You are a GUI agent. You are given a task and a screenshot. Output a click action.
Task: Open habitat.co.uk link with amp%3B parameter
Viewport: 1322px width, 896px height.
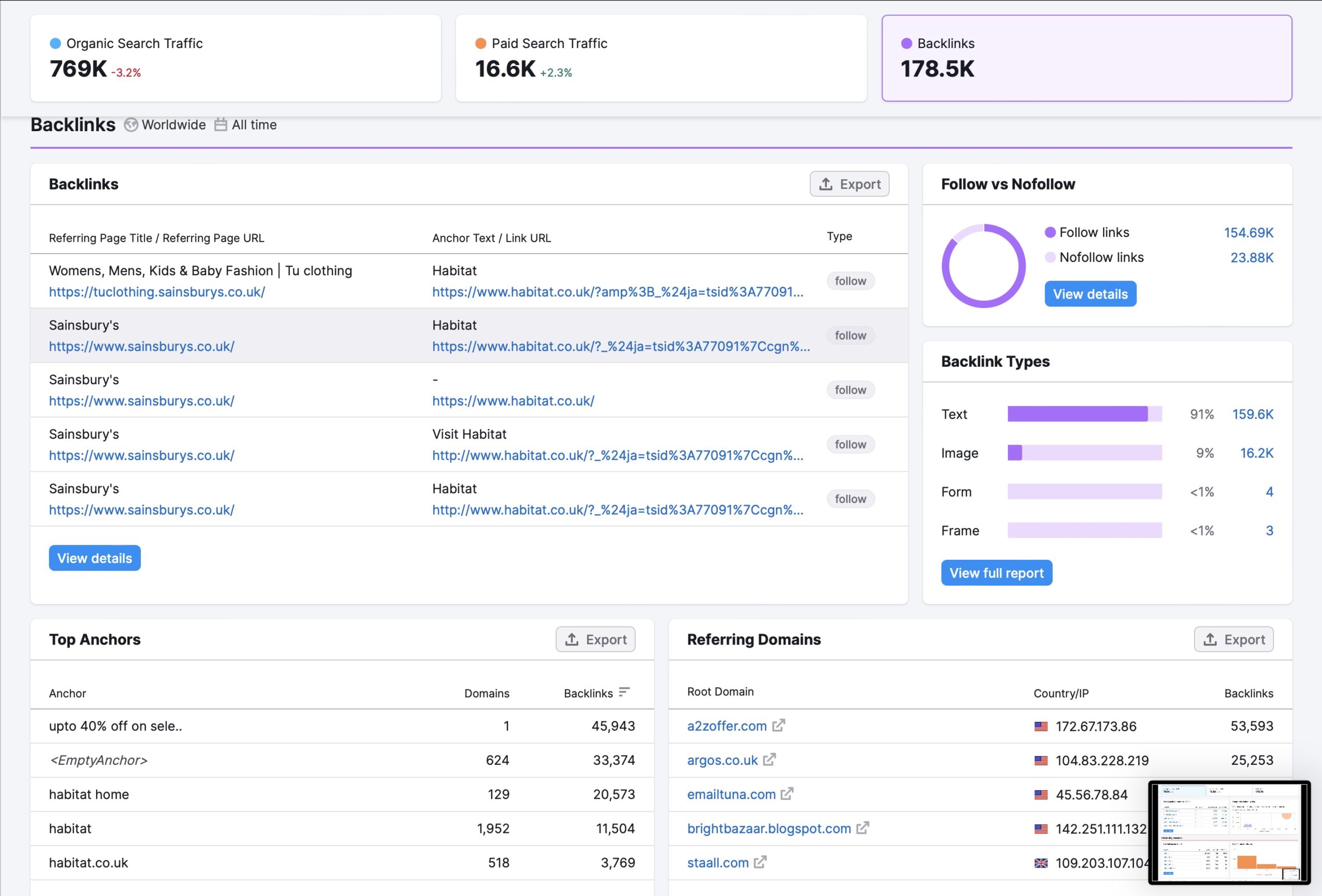618,292
